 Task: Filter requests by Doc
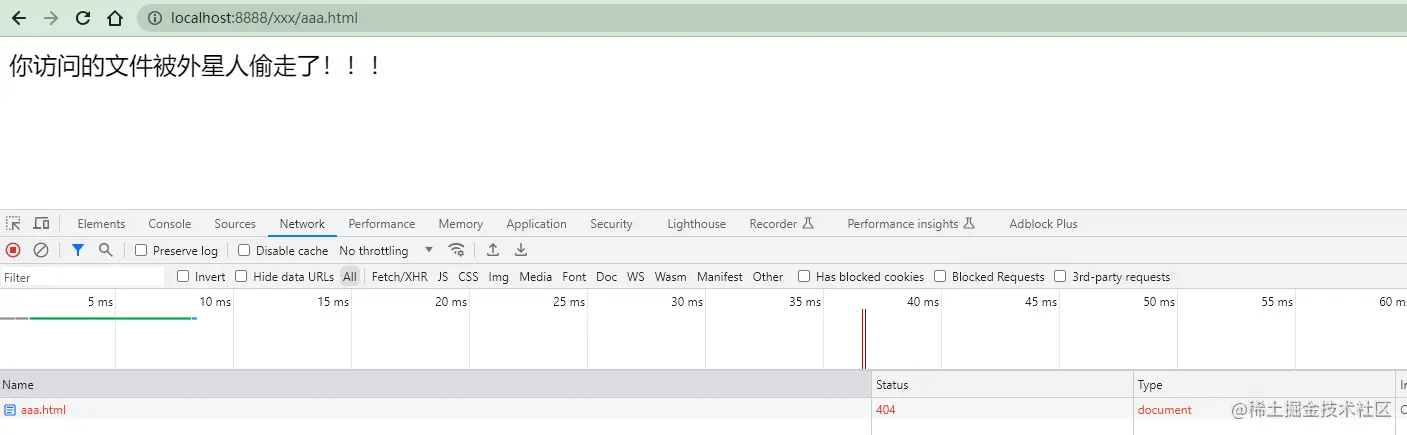(x=606, y=277)
